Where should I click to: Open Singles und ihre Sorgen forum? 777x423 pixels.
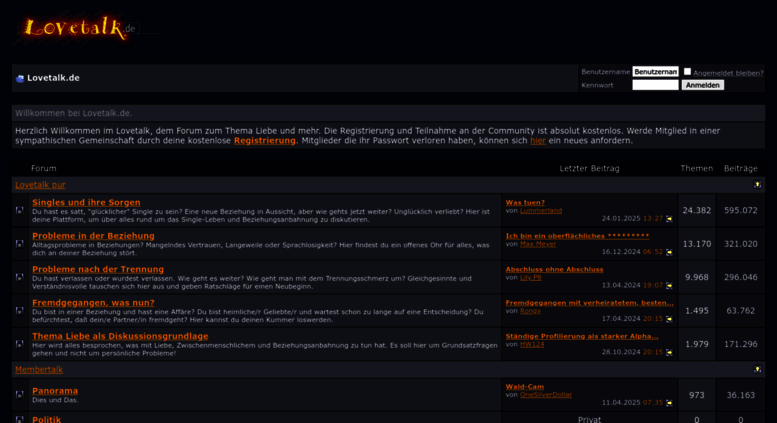coord(86,202)
